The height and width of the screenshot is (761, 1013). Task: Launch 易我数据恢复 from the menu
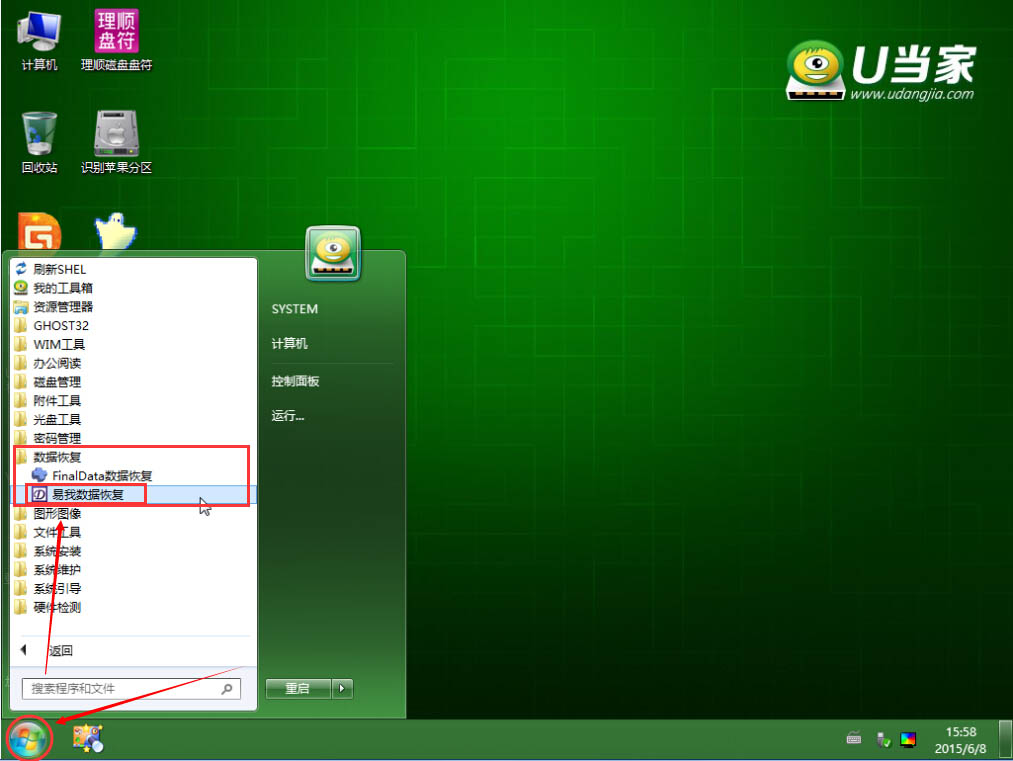click(x=88, y=494)
